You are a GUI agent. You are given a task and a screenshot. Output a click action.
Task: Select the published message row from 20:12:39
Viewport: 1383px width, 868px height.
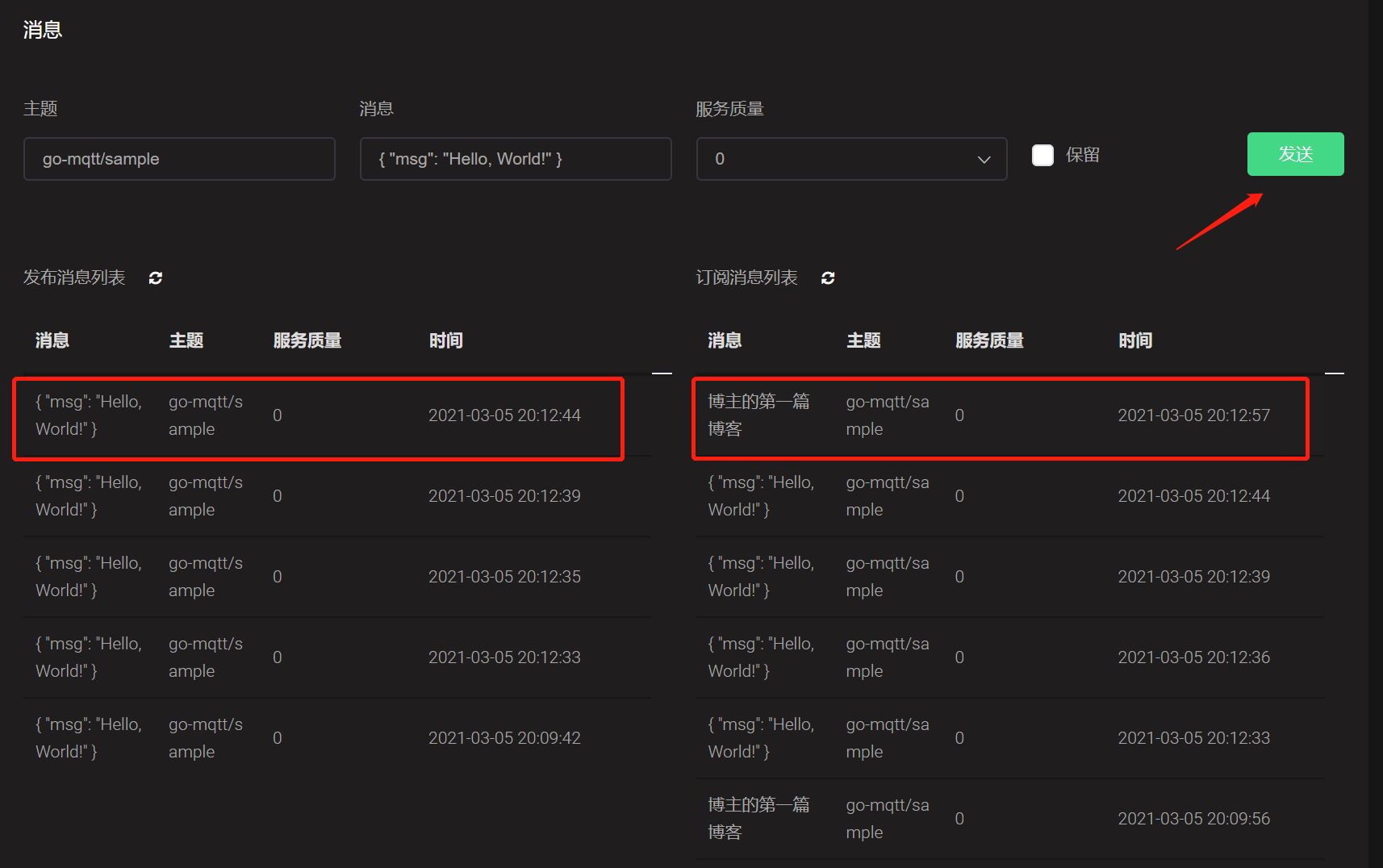323,495
